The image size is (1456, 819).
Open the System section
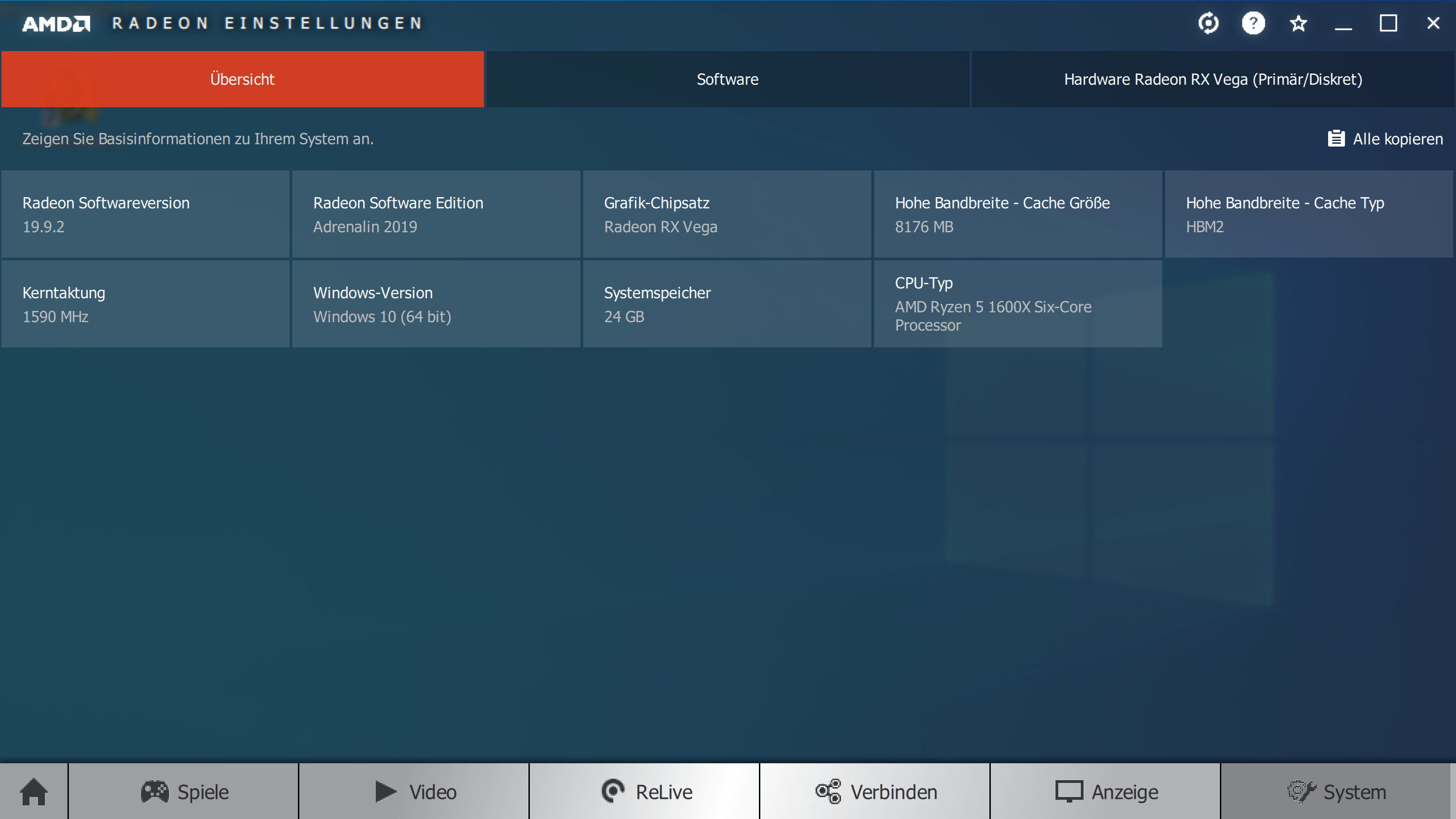coord(1336,791)
